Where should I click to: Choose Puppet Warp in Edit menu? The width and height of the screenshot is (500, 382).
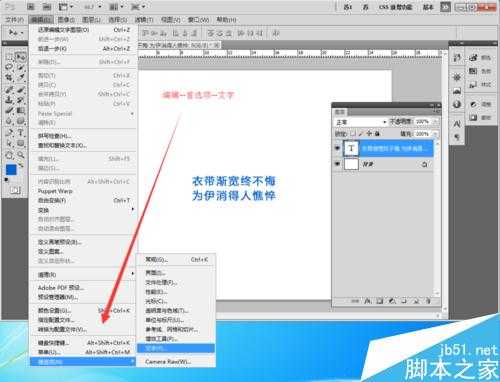[x=84, y=191]
